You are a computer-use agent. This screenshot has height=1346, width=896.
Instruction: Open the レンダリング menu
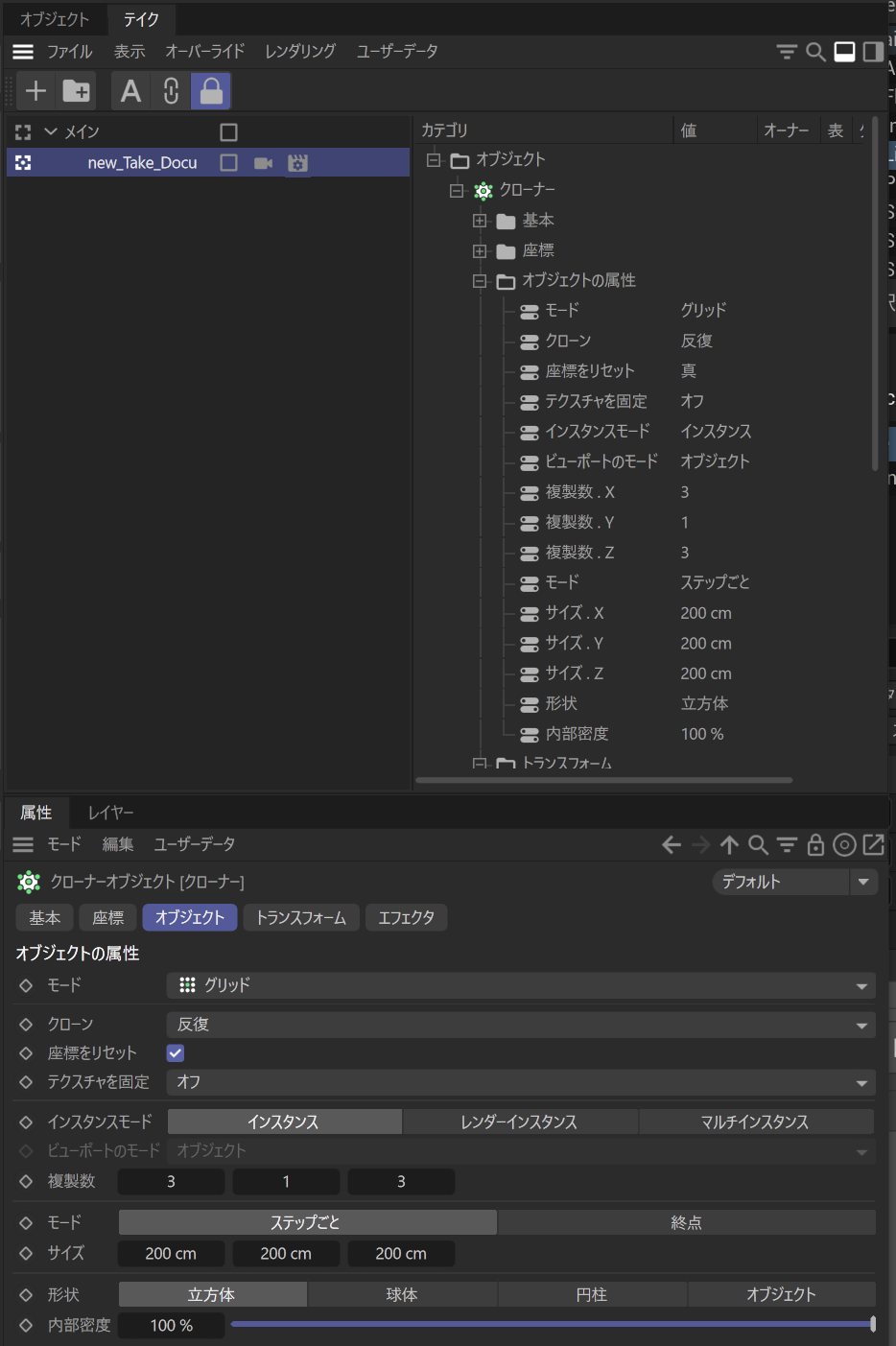300,52
